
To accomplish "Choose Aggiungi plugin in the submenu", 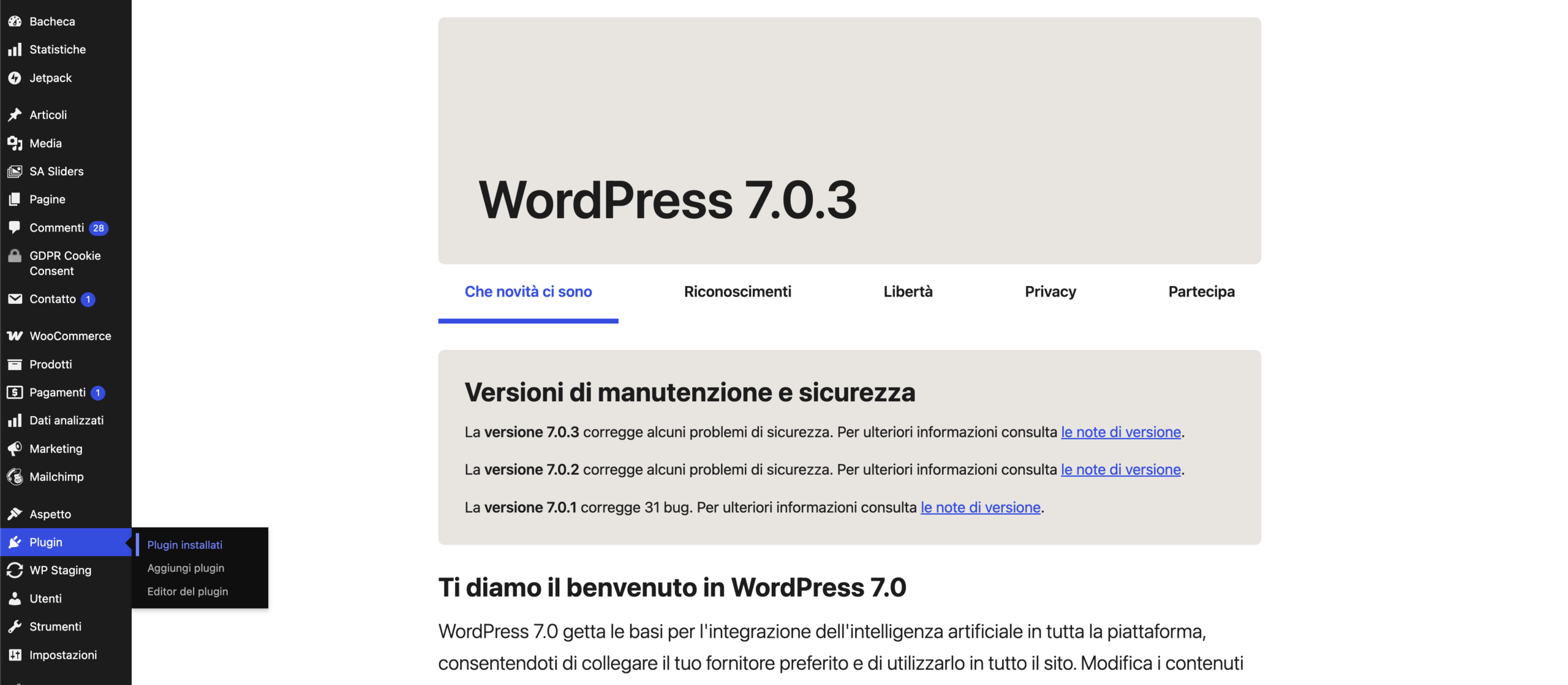I will (x=186, y=568).
